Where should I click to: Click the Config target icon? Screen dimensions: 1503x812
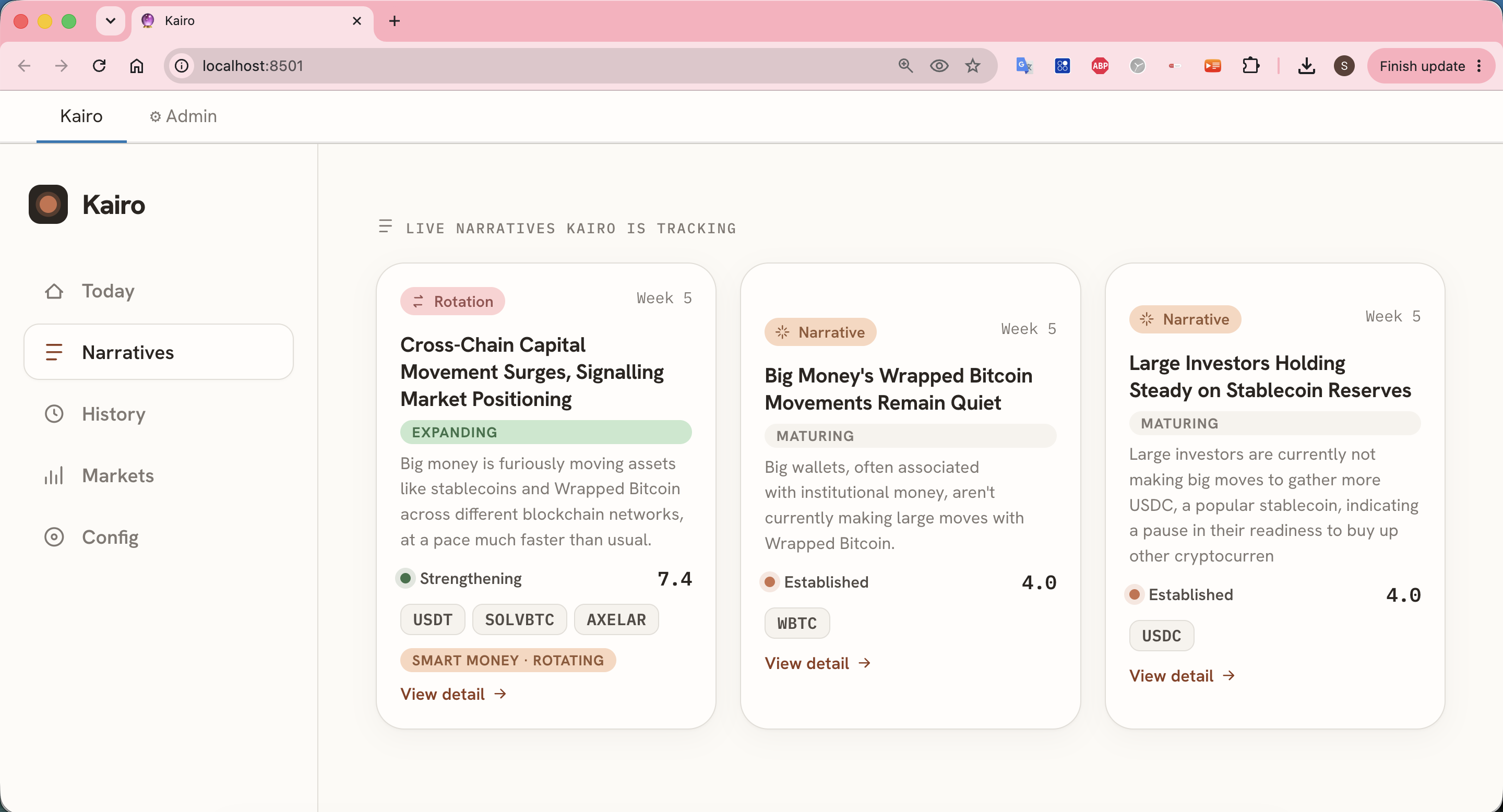[x=54, y=538]
